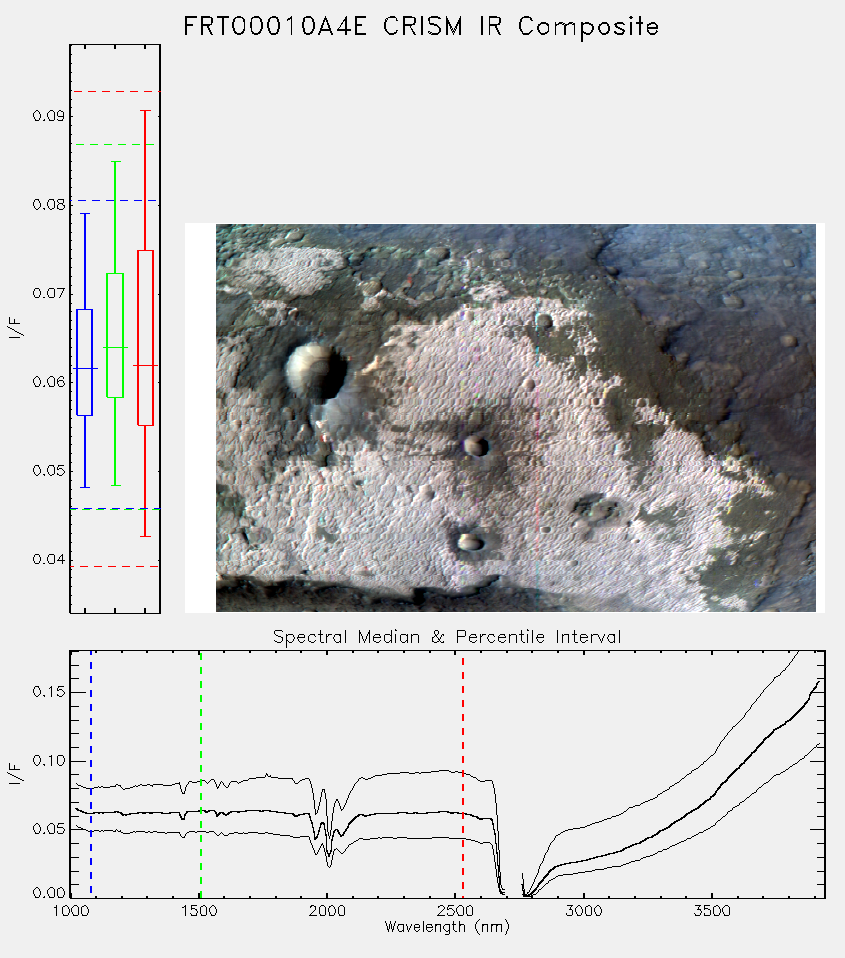The width and height of the screenshot is (845, 958).
Task: Click the blue upper dashed limit line
Action: click(x=115, y=200)
